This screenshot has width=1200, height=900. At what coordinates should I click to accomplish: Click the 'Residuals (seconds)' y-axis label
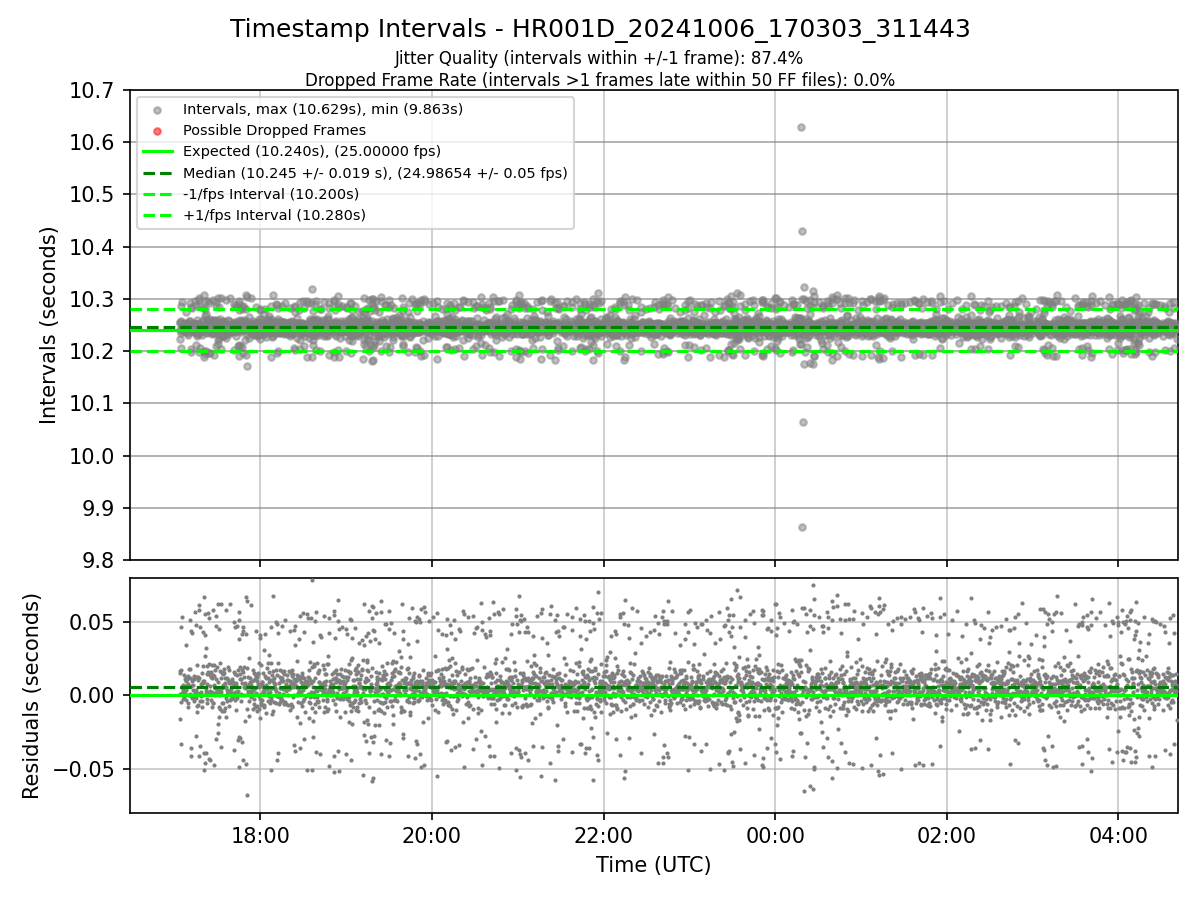[31, 696]
